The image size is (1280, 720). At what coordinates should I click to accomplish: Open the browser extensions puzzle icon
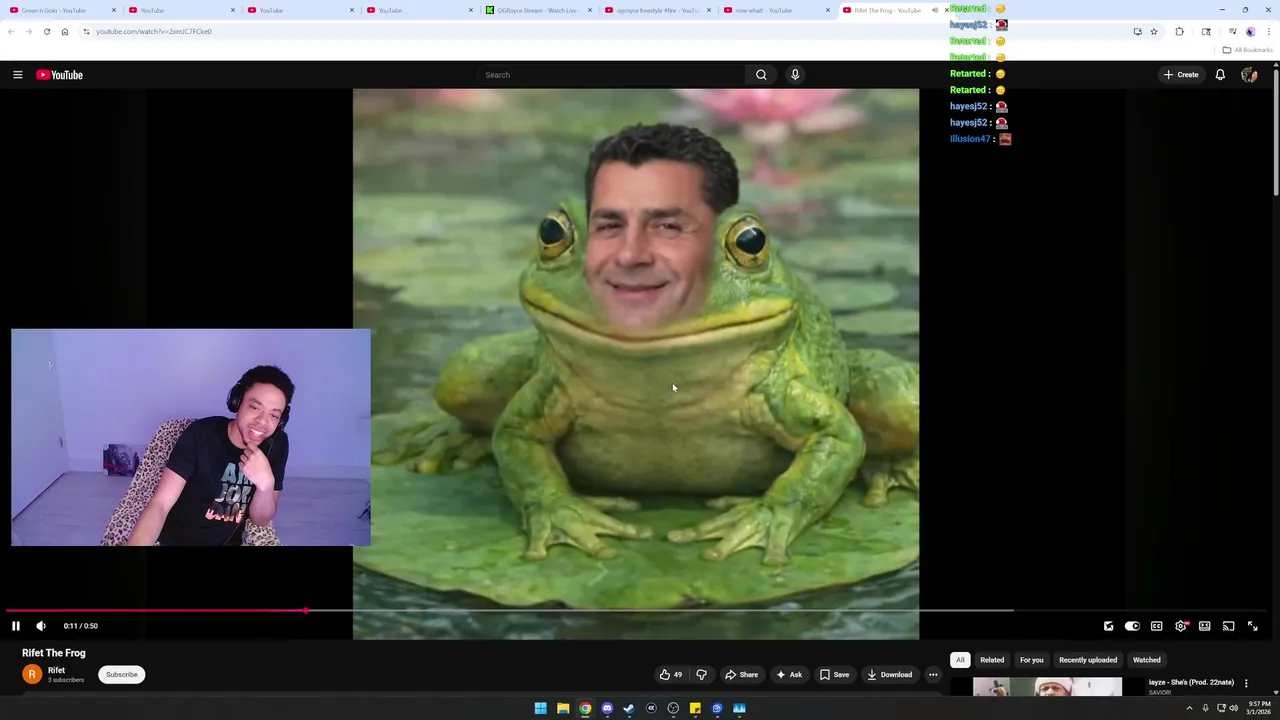[x=1179, y=32]
